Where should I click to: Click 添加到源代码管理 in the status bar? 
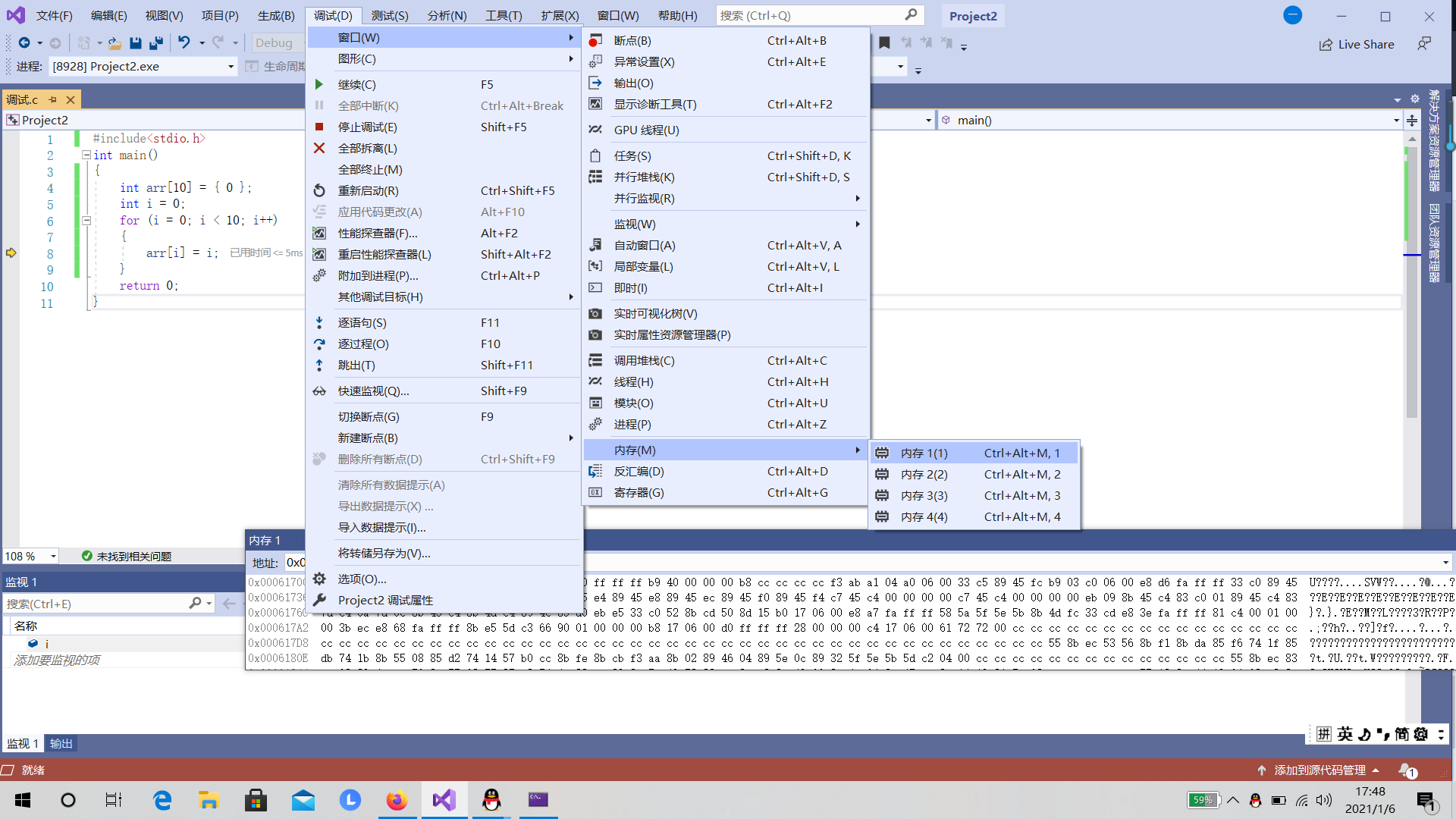[x=1319, y=770]
